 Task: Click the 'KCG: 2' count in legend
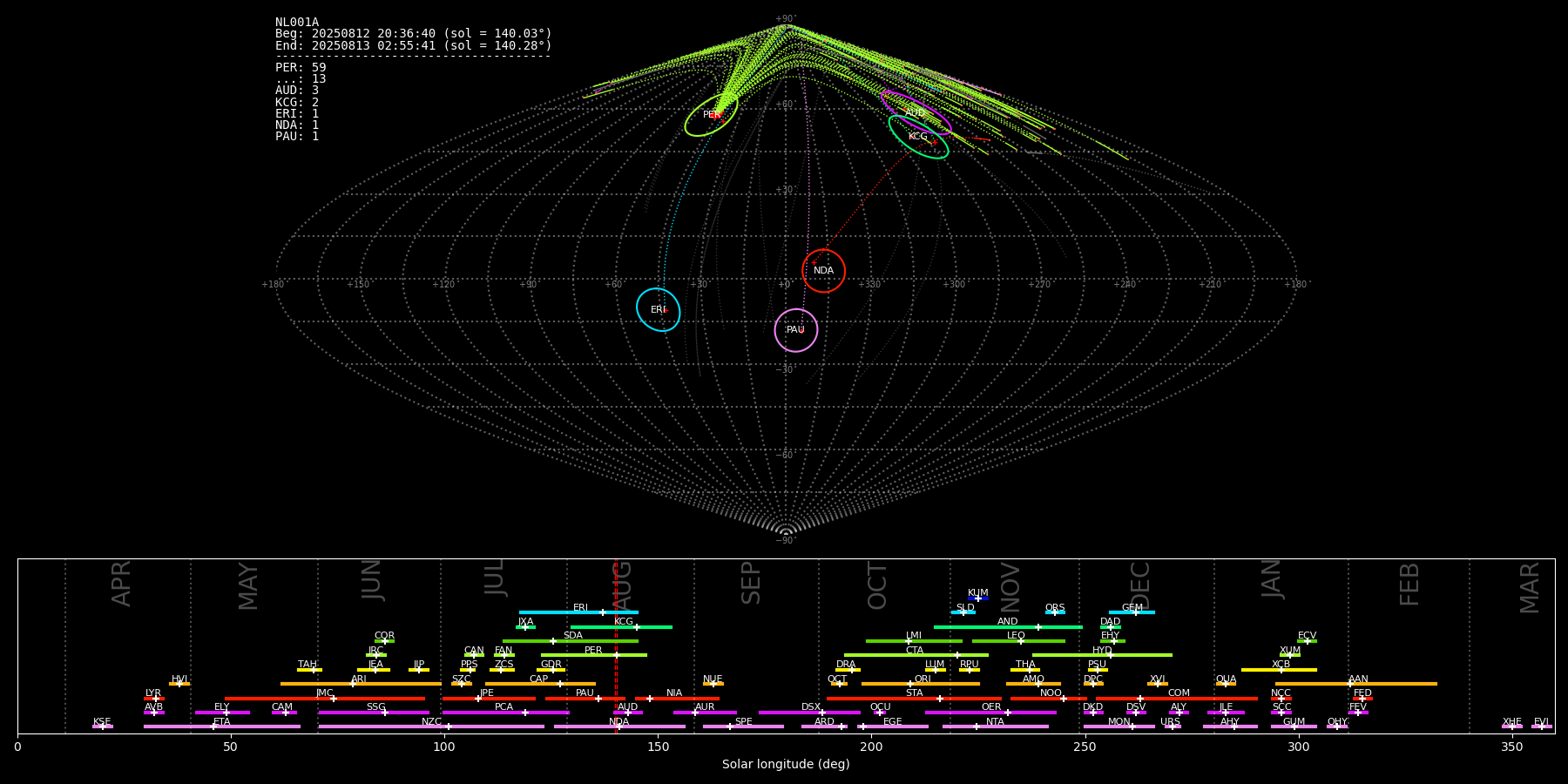297,102
